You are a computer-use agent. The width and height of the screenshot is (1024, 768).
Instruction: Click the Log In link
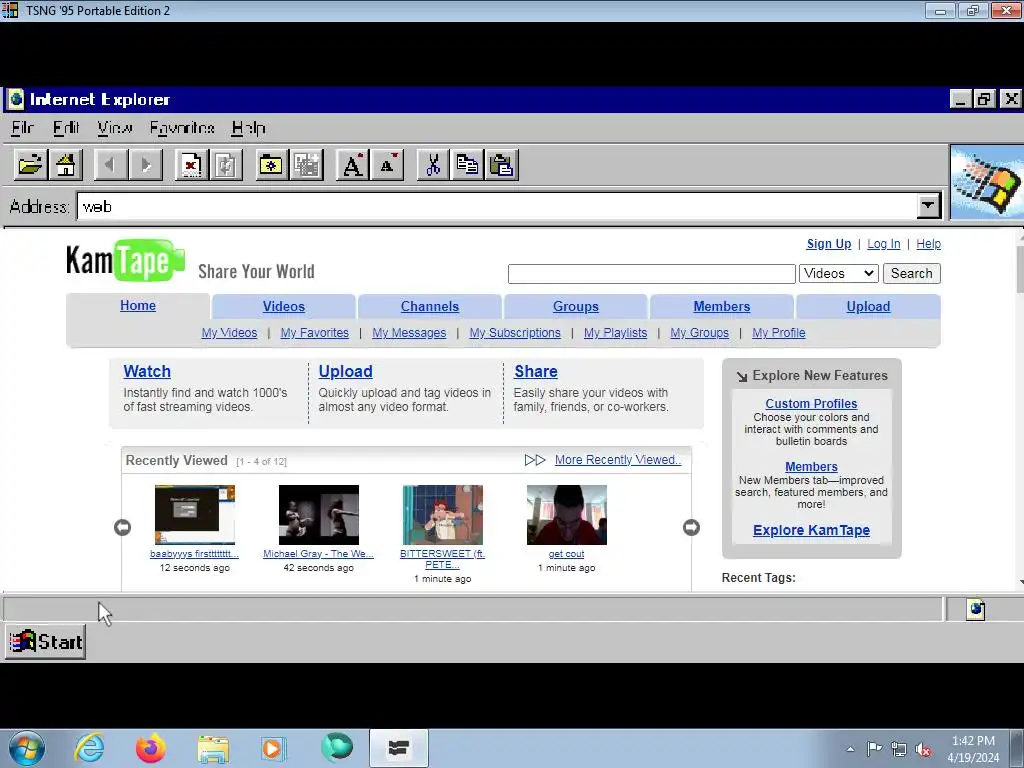[884, 244]
